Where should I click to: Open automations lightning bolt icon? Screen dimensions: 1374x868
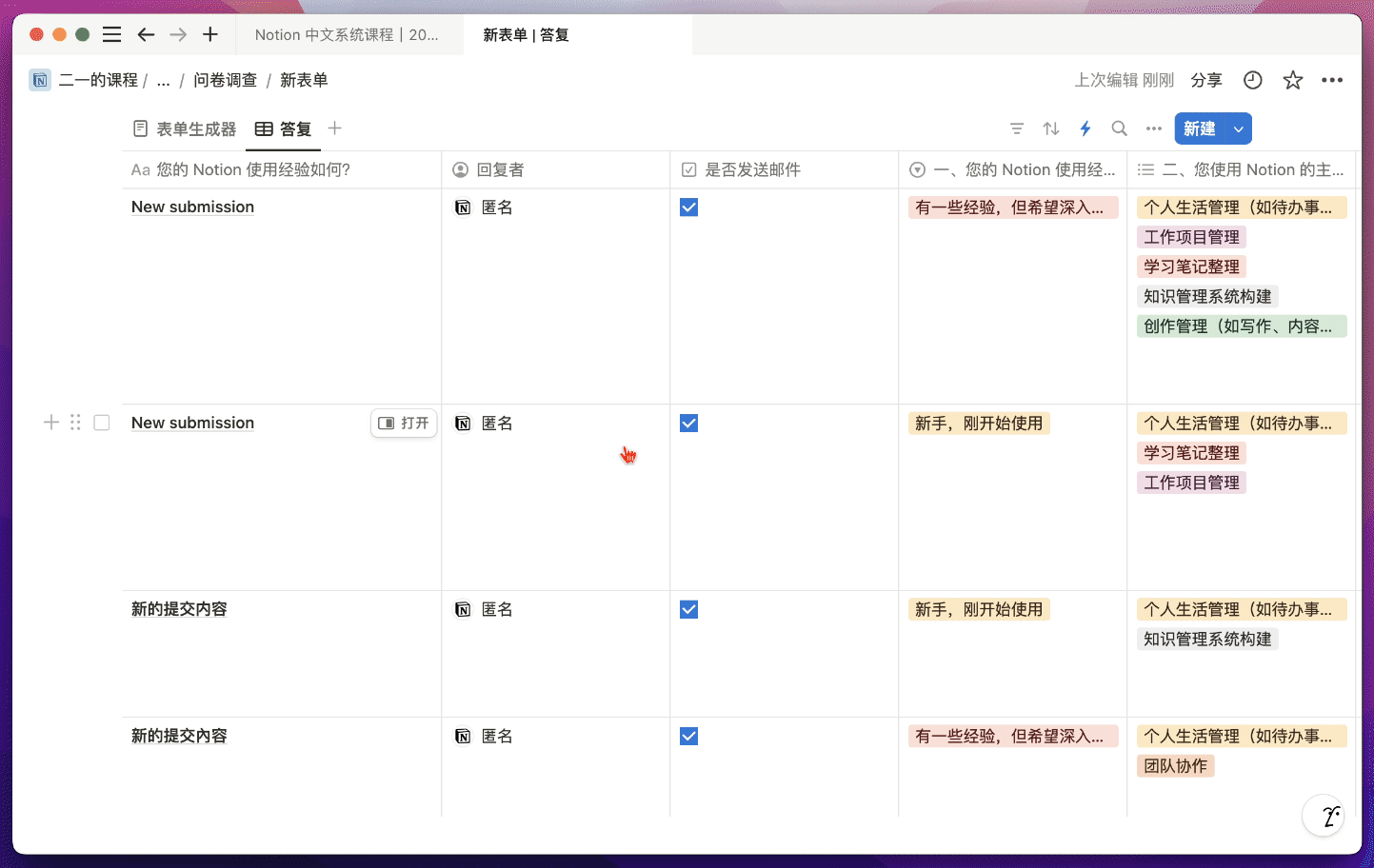tap(1085, 128)
